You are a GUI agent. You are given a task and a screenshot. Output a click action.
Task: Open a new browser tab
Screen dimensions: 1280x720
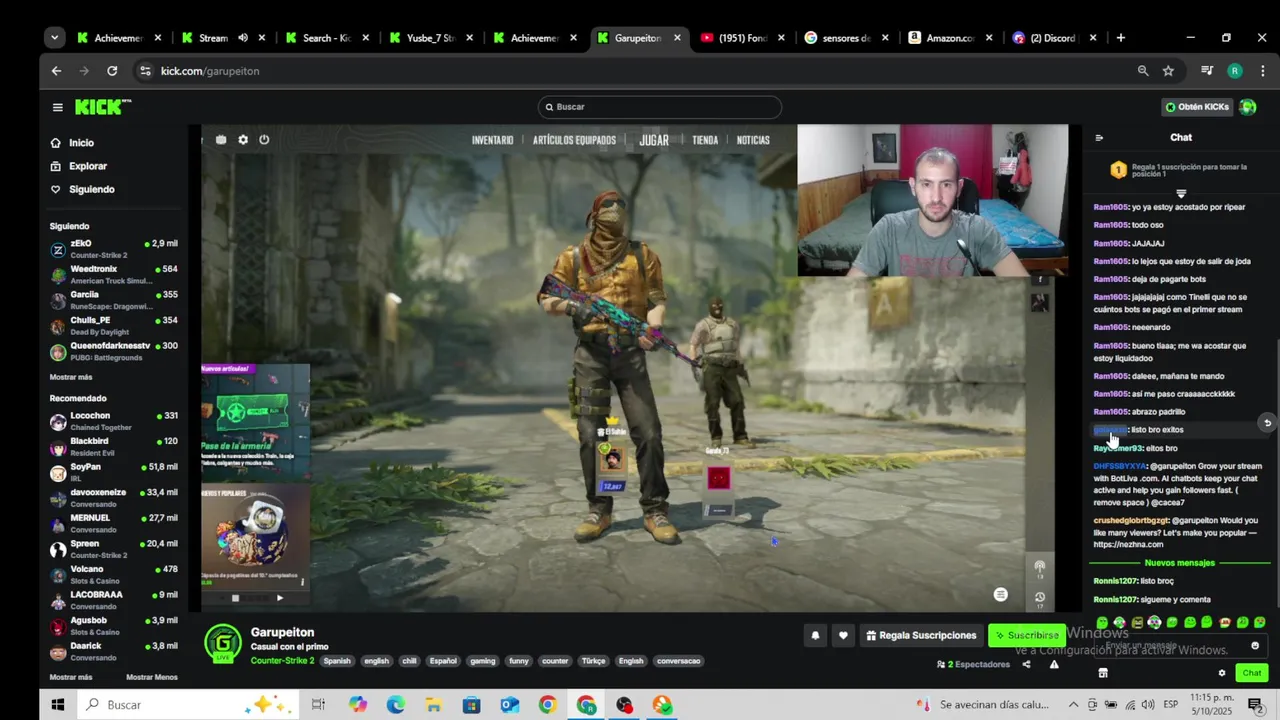(1120, 38)
